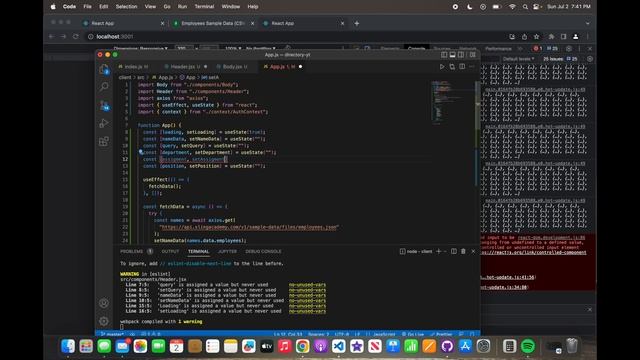Open Spotify from the Dock
640x360 pixels.
[528, 346]
